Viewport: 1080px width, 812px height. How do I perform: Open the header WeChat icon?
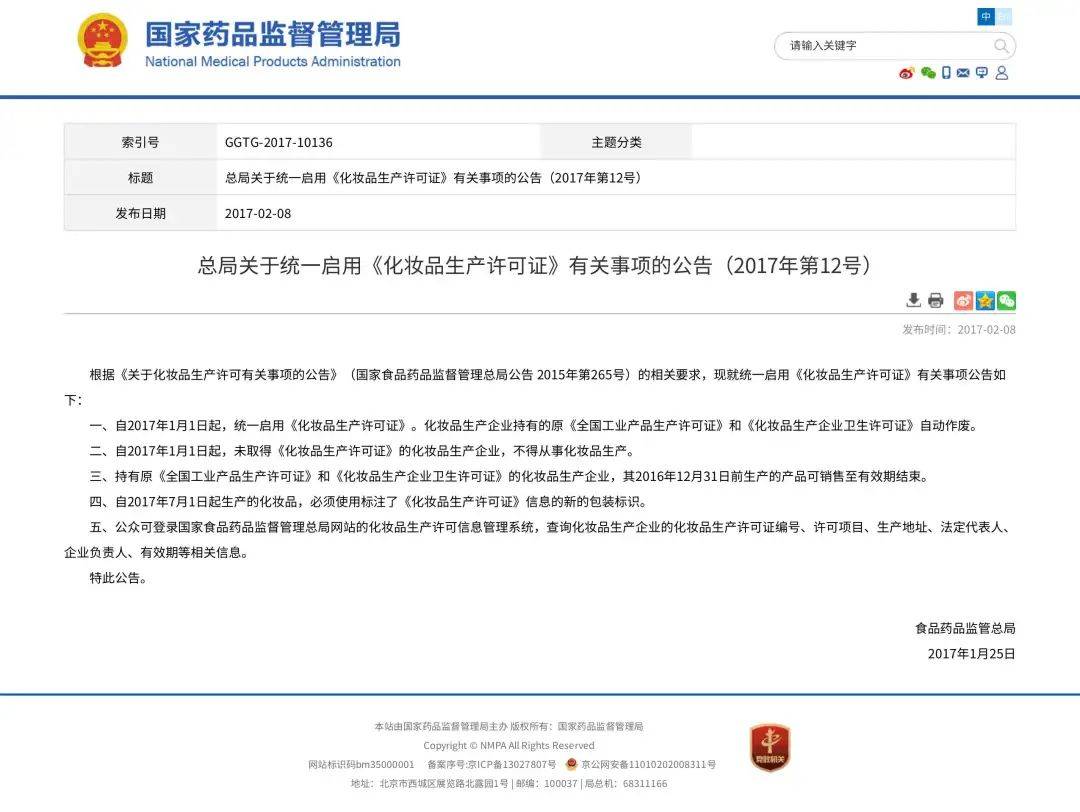pyautogui.click(x=928, y=72)
